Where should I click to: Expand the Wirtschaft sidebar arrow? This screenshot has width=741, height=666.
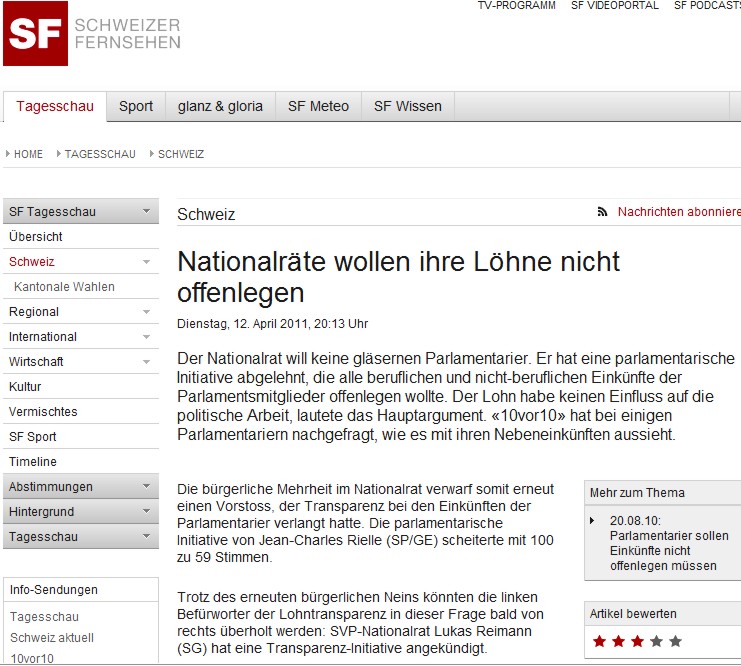click(x=146, y=362)
